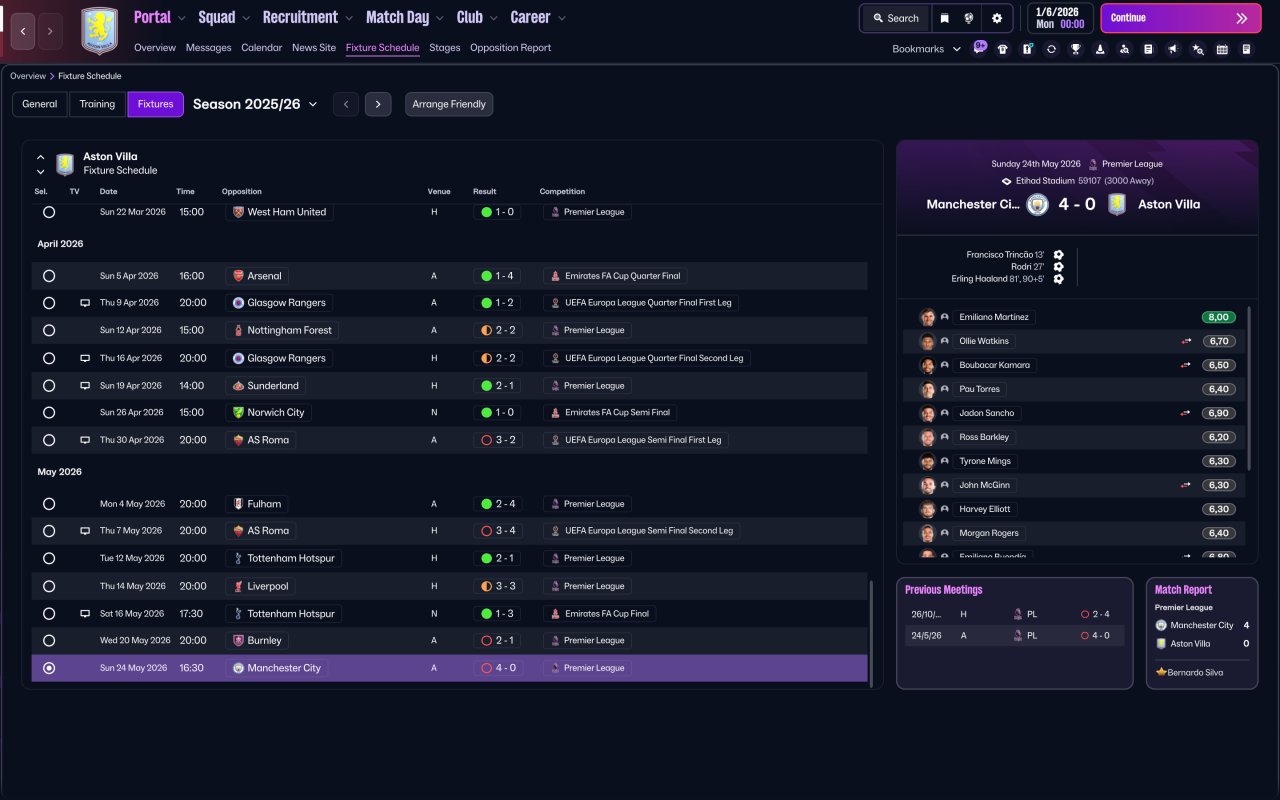The height and width of the screenshot is (800, 1280).
Task: Click the player ratings list scrollbar
Action: (x=1250, y=388)
